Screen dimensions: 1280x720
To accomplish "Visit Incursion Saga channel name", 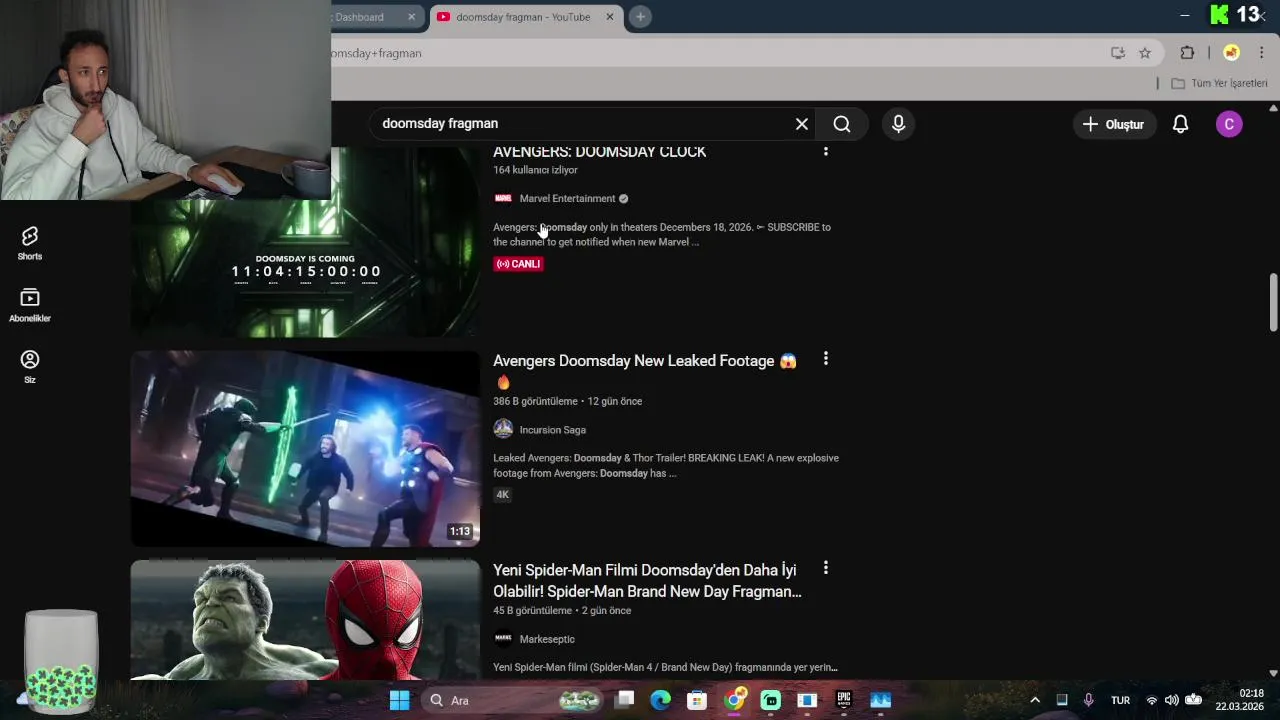I will click(553, 429).
